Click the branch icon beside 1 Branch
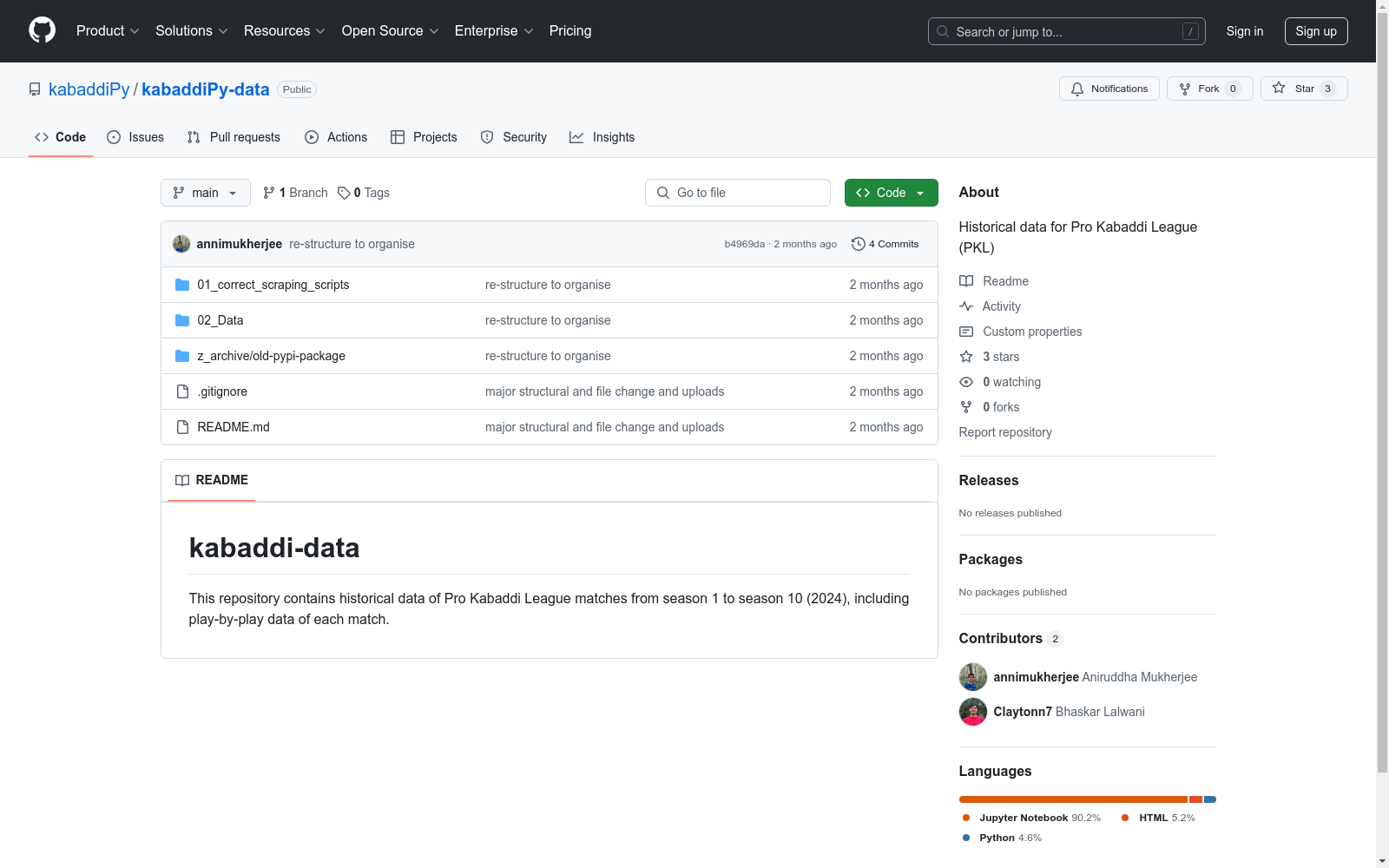The width and height of the screenshot is (1389, 868). [269, 193]
